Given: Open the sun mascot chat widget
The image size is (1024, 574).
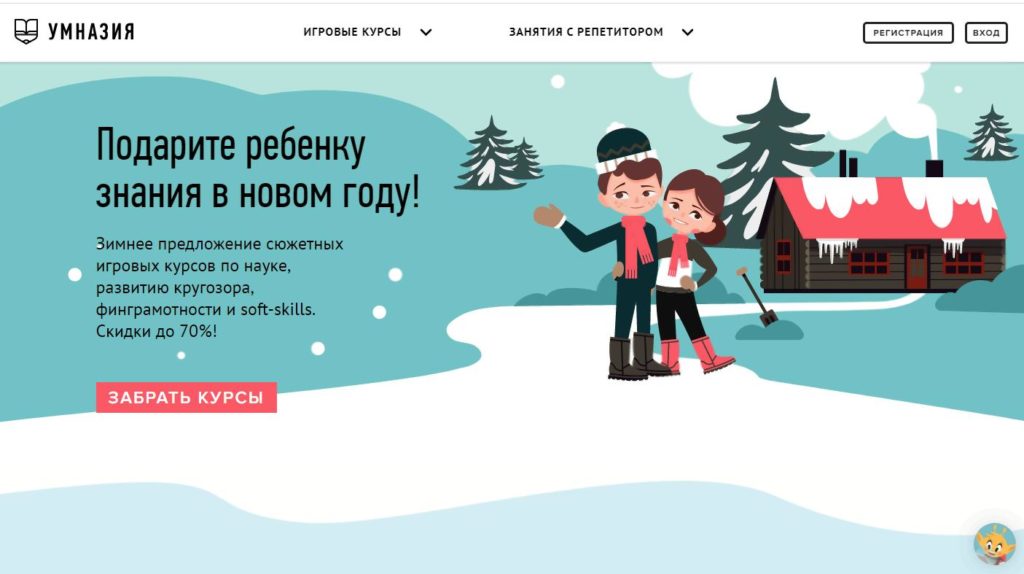Looking at the screenshot, I should (995, 544).
